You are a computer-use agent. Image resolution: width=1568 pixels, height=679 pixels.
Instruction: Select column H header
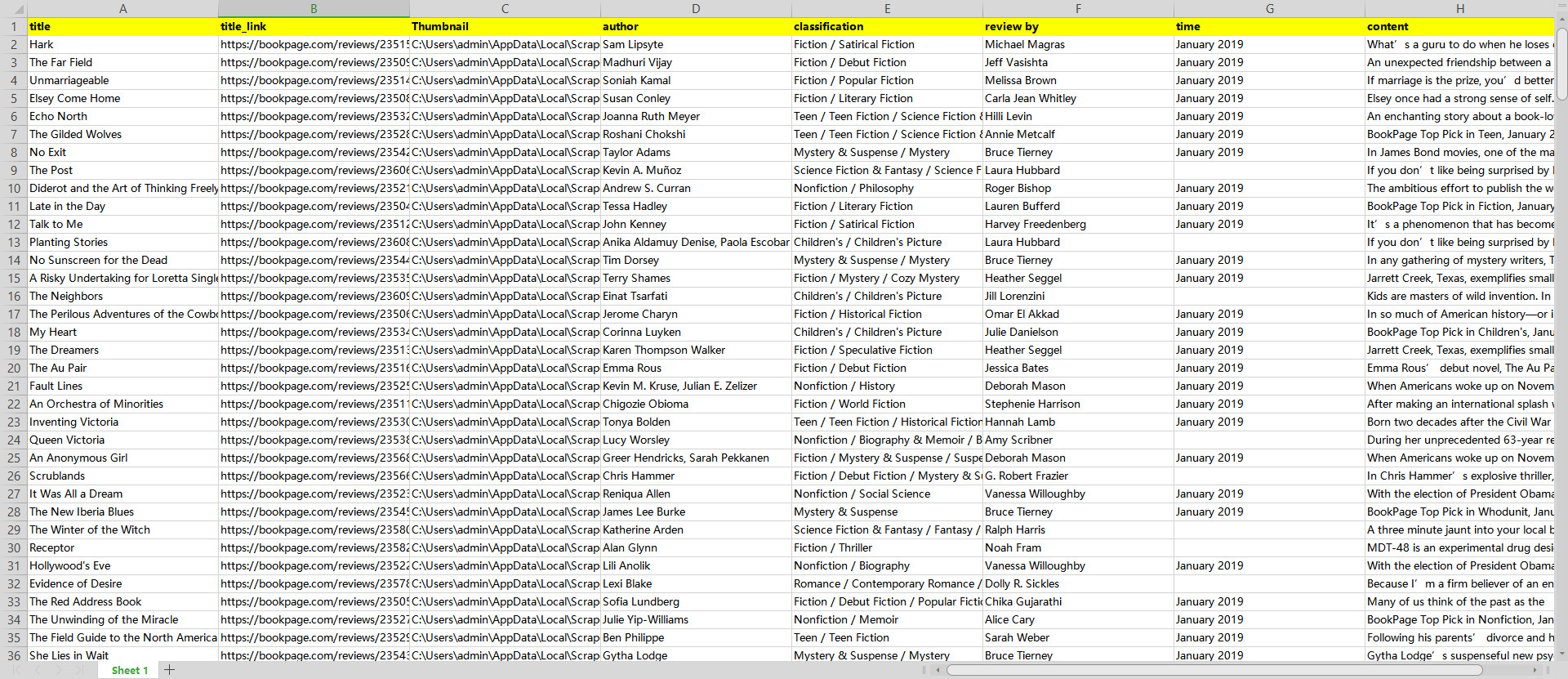1460,8
